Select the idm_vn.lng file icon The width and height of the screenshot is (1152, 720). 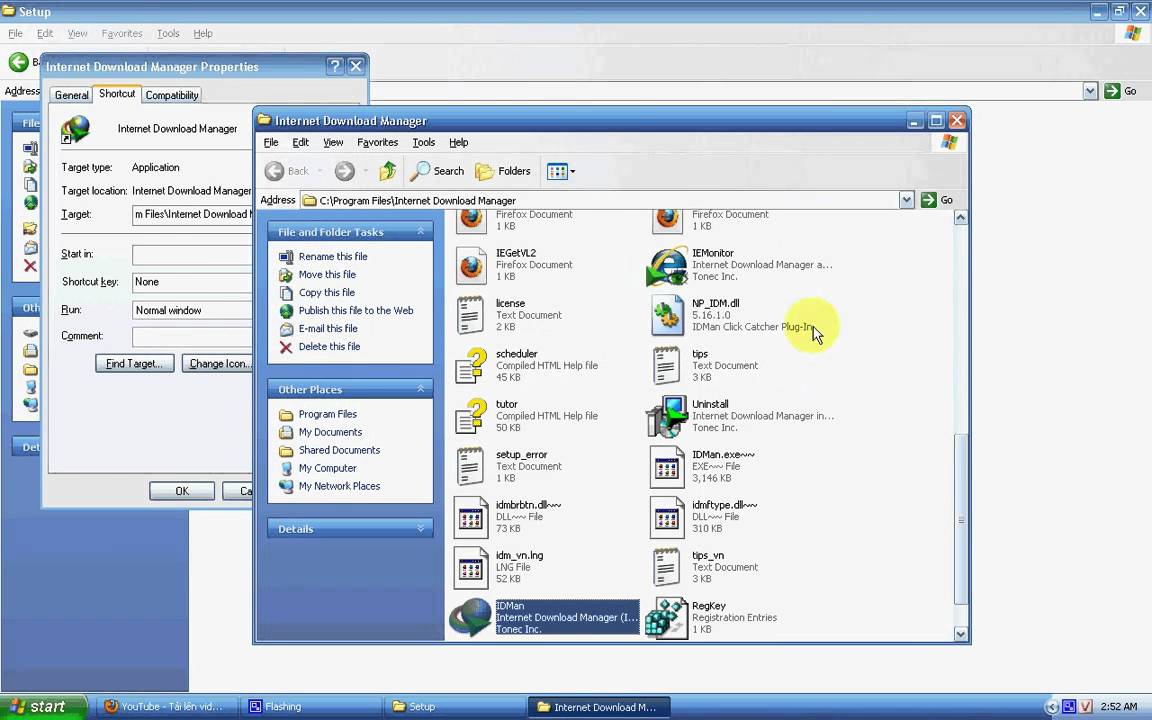pyautogui.click(x=471, y=567)
